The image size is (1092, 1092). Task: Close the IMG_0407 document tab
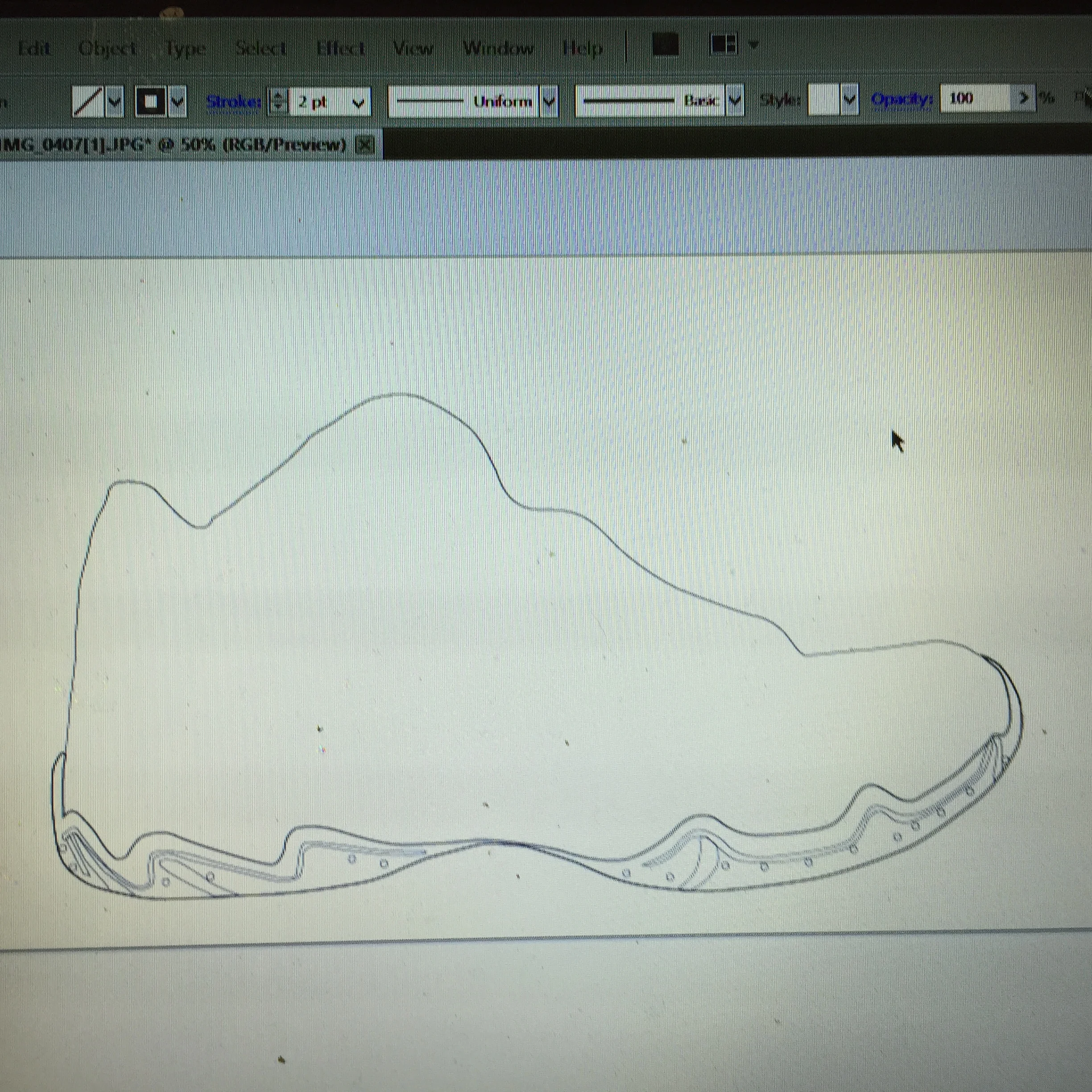pos(365,145)
